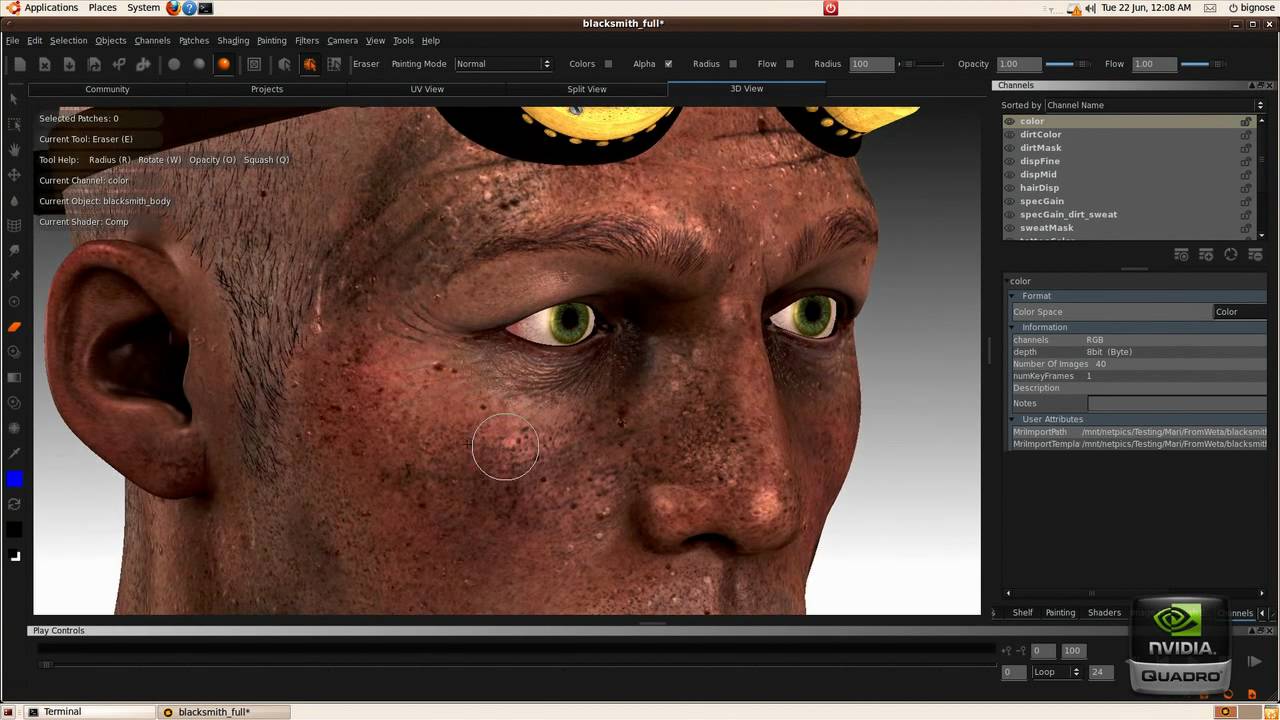Viewport: 1280px width, 720px height.
Task: Click the Notes text field
Action: tap(1176, 403)
